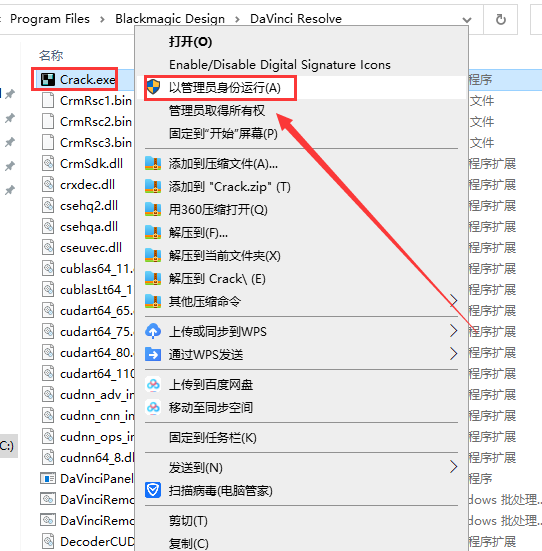Viewport: 542px width, 551px height.
Task: Select the csehqa.dll file name
Action: click(x=89, y=227)
